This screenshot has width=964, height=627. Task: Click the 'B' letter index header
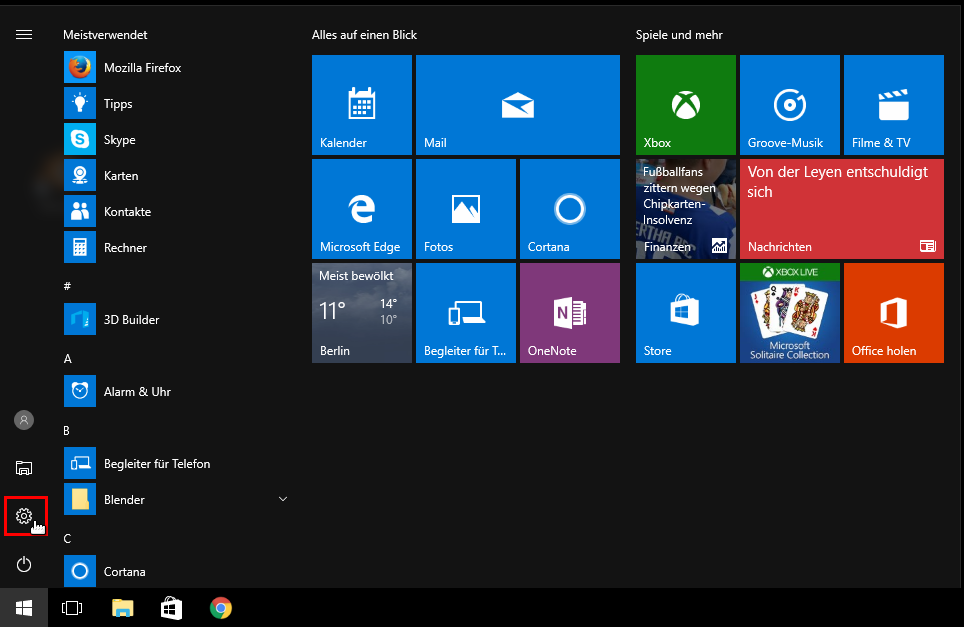click(66, 430)
